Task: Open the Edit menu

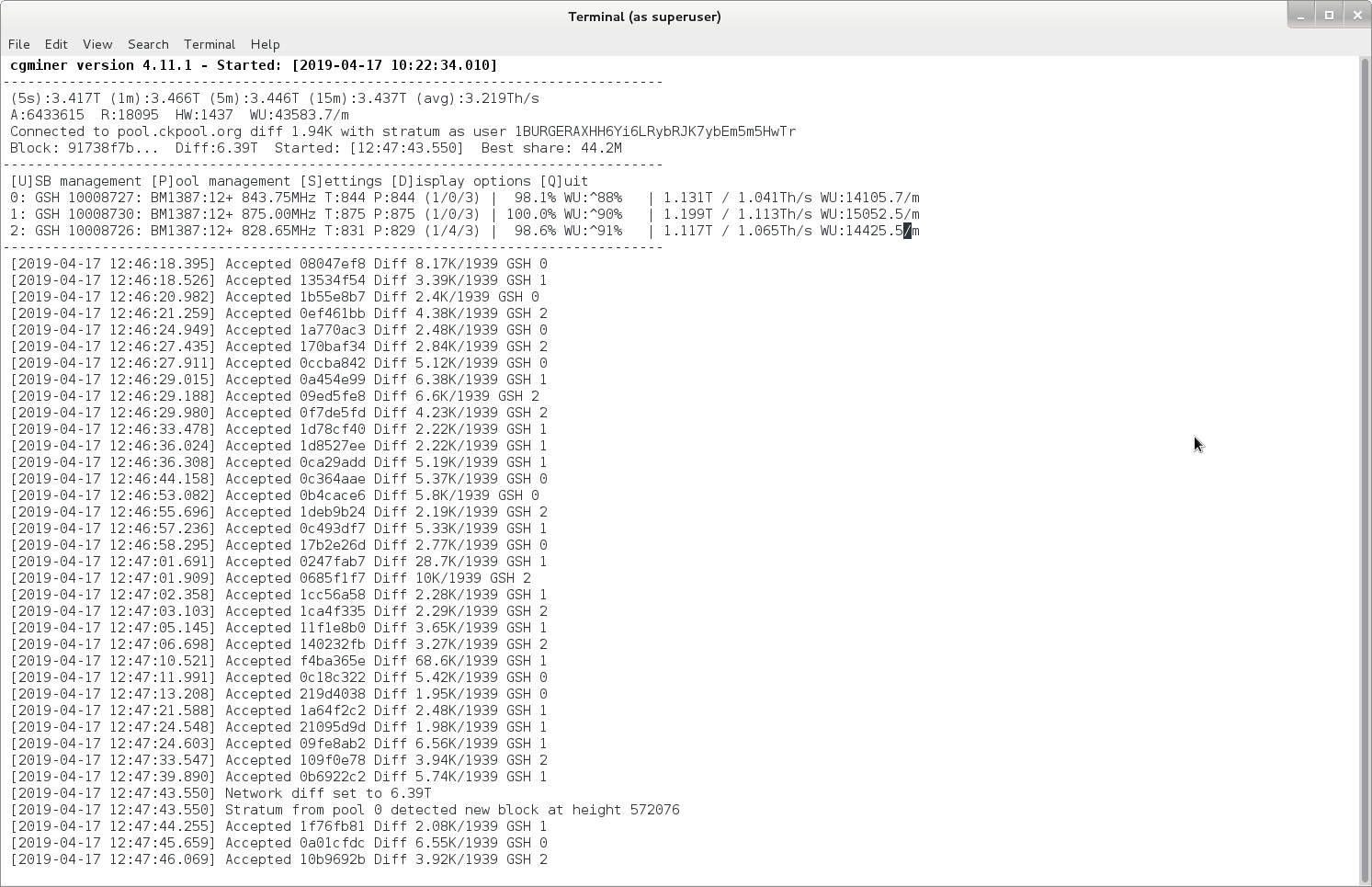Action: (x=56, y=44)
